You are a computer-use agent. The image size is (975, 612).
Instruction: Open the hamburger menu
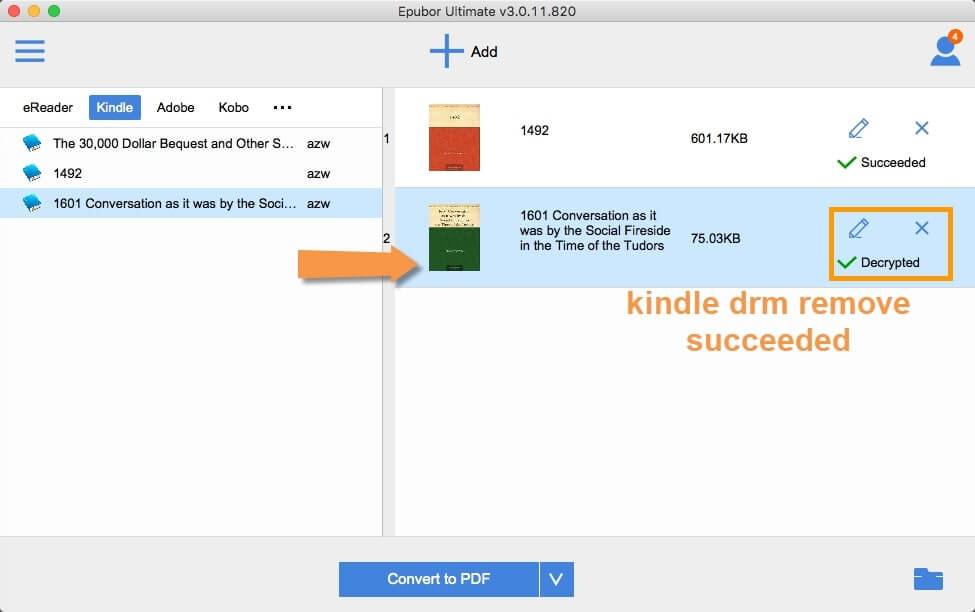point(30,51)
